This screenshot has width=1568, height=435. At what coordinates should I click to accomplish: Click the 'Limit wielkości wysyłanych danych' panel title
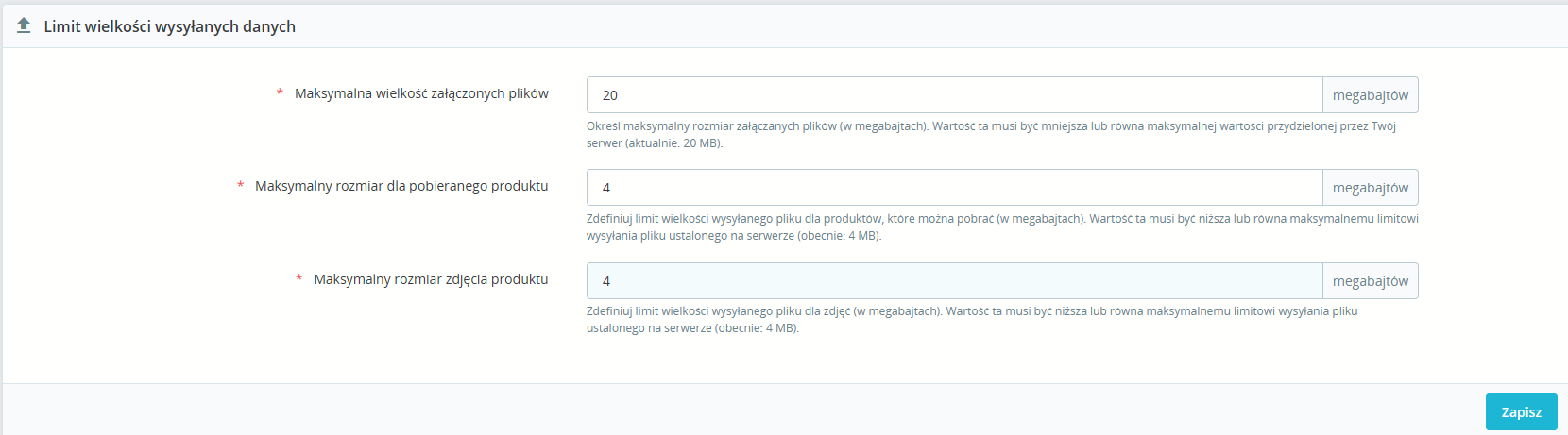pos(170,26)
